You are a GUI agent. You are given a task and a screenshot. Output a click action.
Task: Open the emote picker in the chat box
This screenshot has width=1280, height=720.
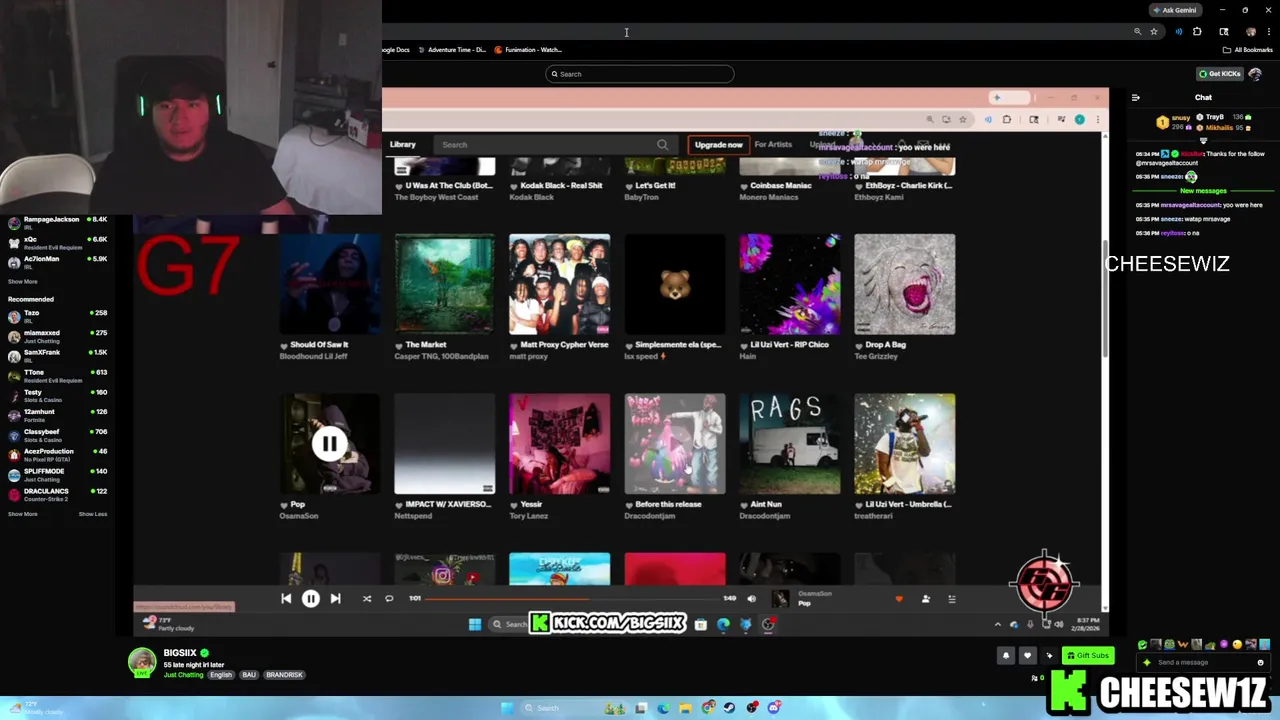1260,663
